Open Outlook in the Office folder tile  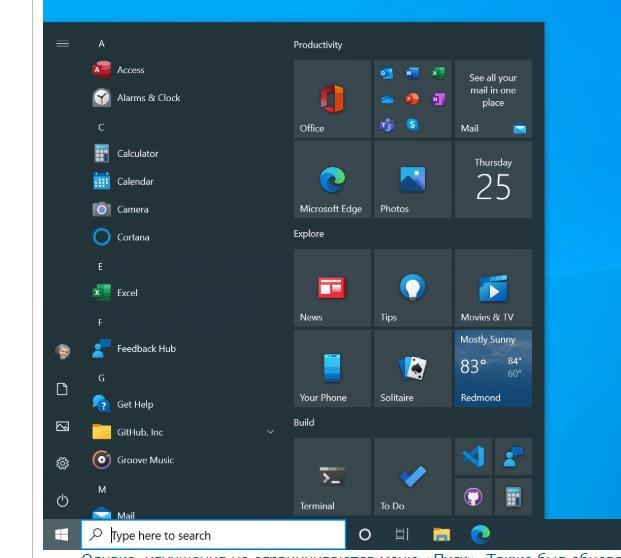[387, 73]
